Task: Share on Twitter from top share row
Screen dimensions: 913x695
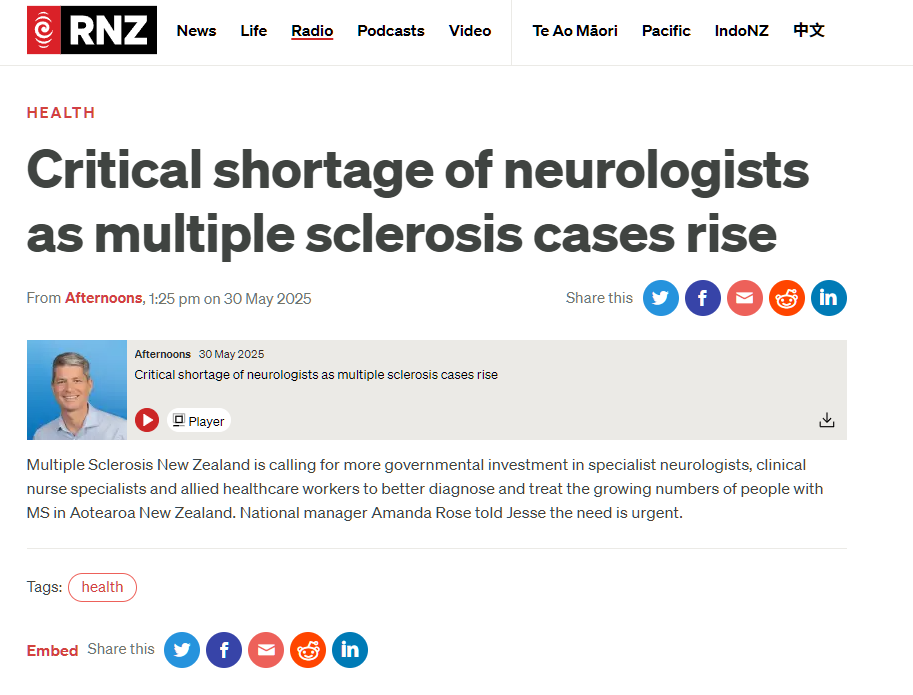Action: coord(660,298)
